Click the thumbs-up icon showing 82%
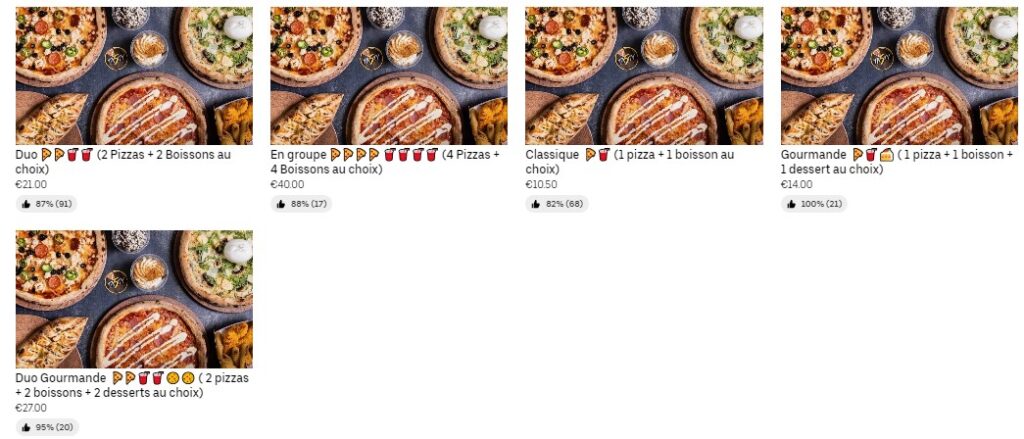The width and height of the screenshot is (1024, 439). 536,204
